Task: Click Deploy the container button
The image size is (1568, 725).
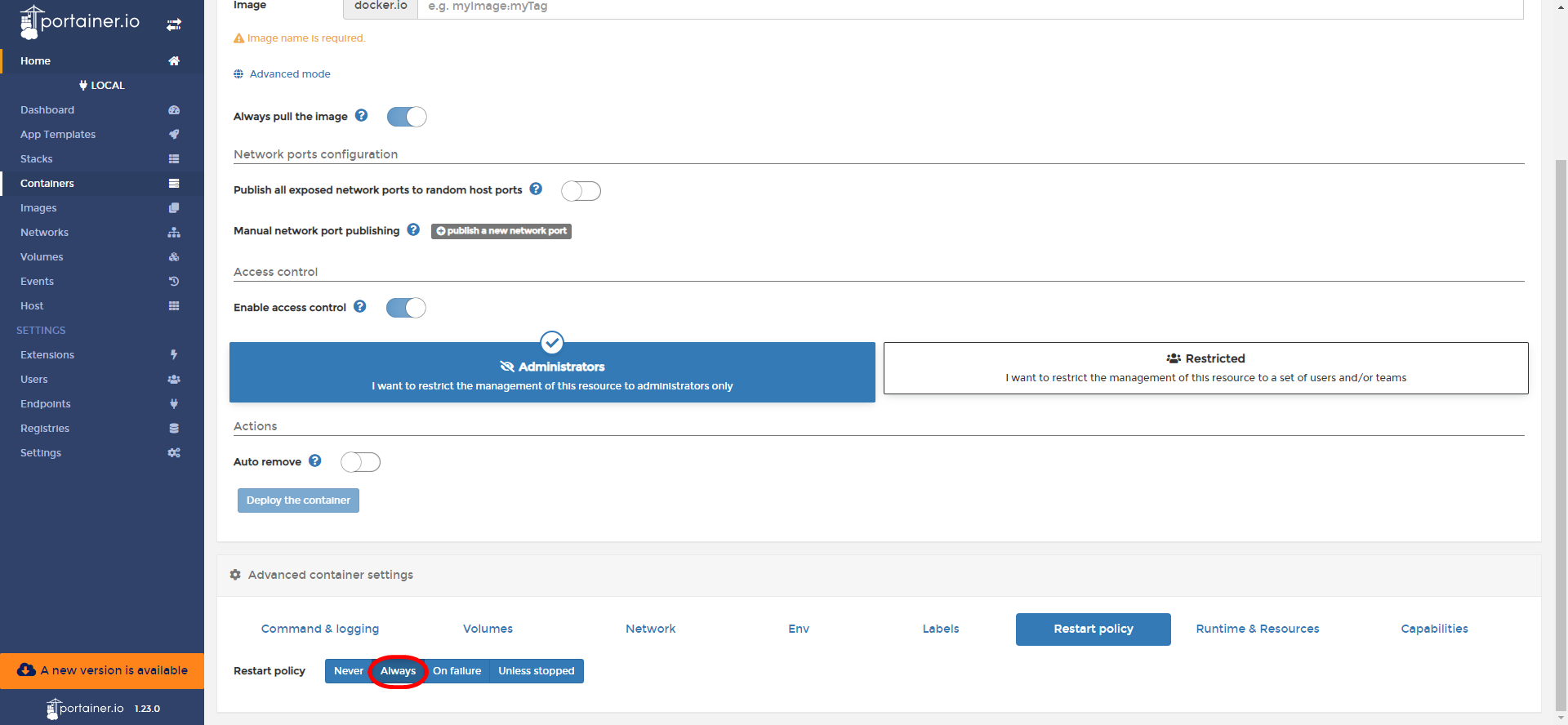Action: coord(298,500)
